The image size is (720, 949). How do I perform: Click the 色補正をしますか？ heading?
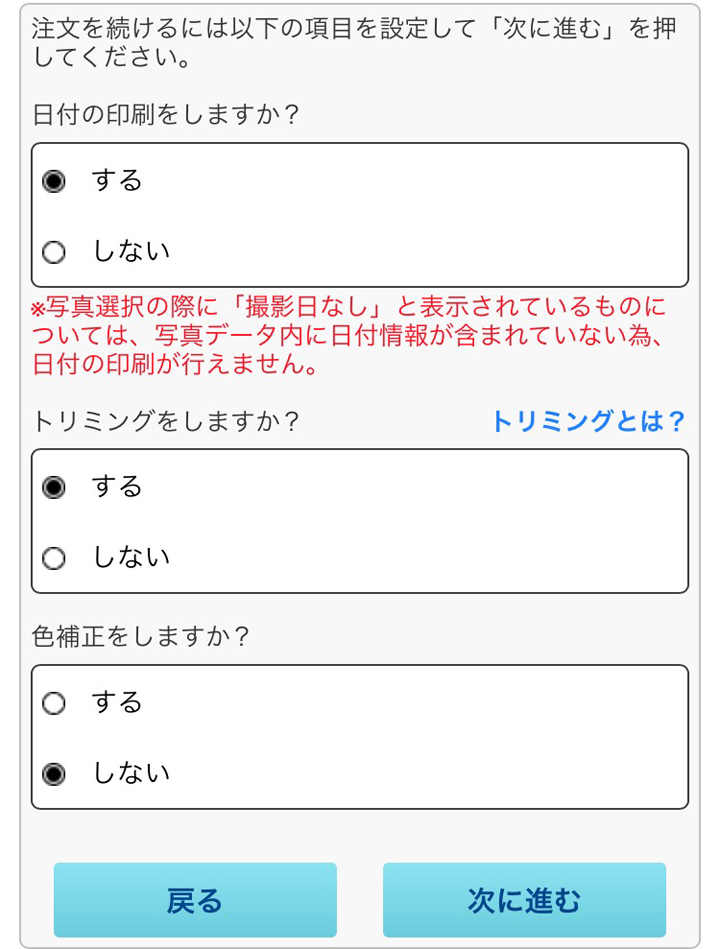(x=140, y=637)
